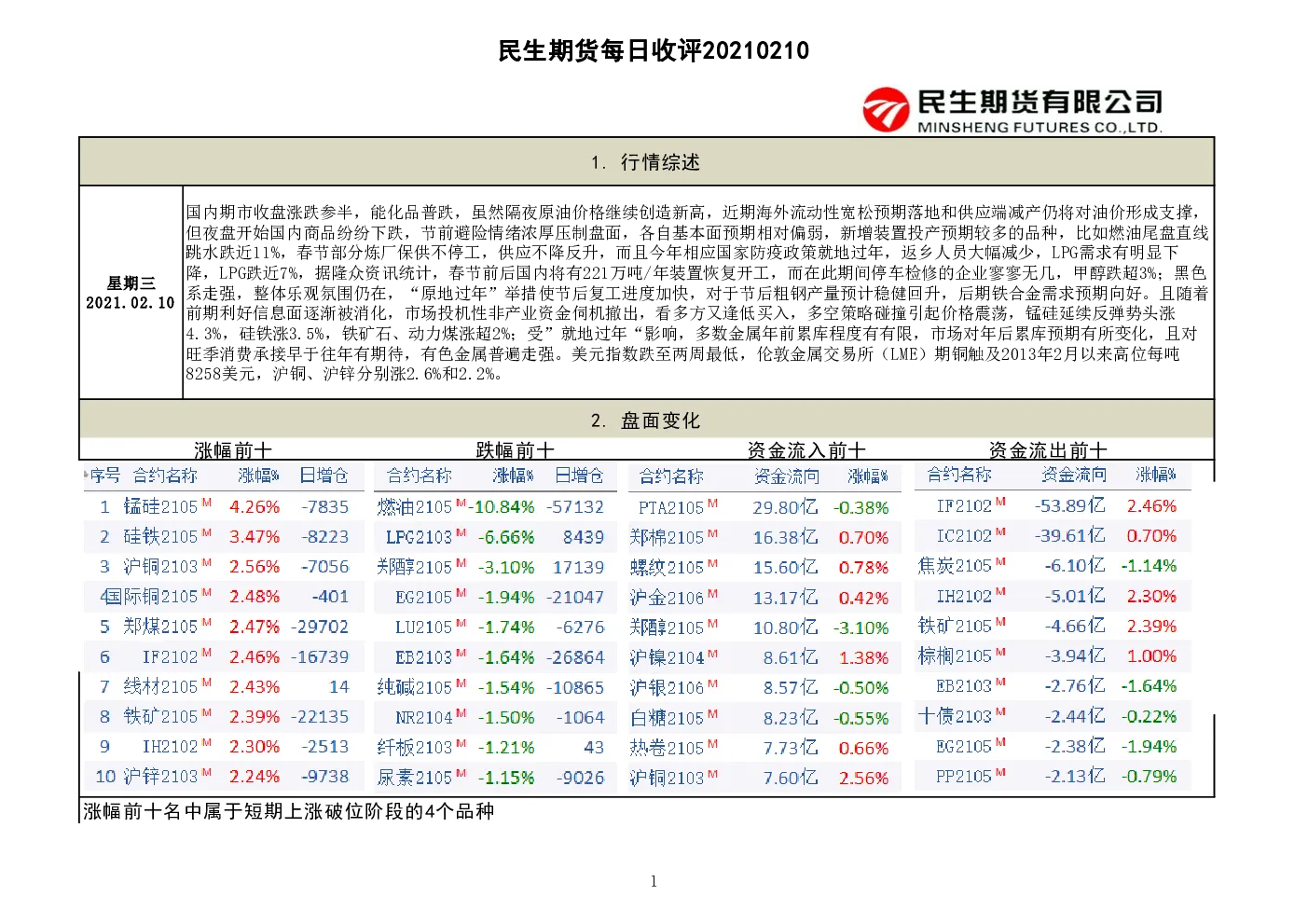Click fund outflow value -53.89亿
The image size is (1308, 924).
click(1070, 505)
